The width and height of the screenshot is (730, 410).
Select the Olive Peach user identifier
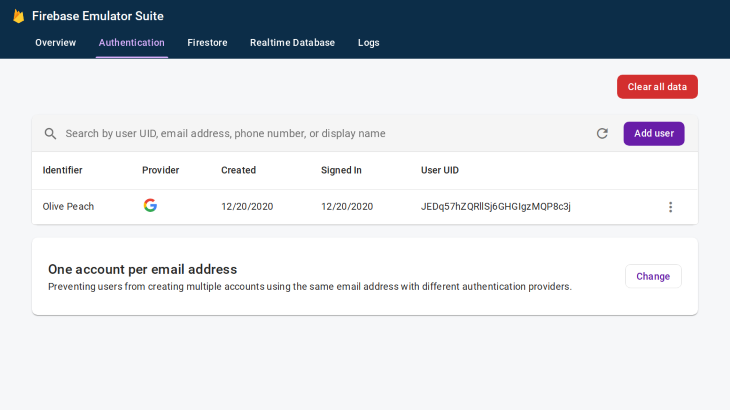click(68, 207)
